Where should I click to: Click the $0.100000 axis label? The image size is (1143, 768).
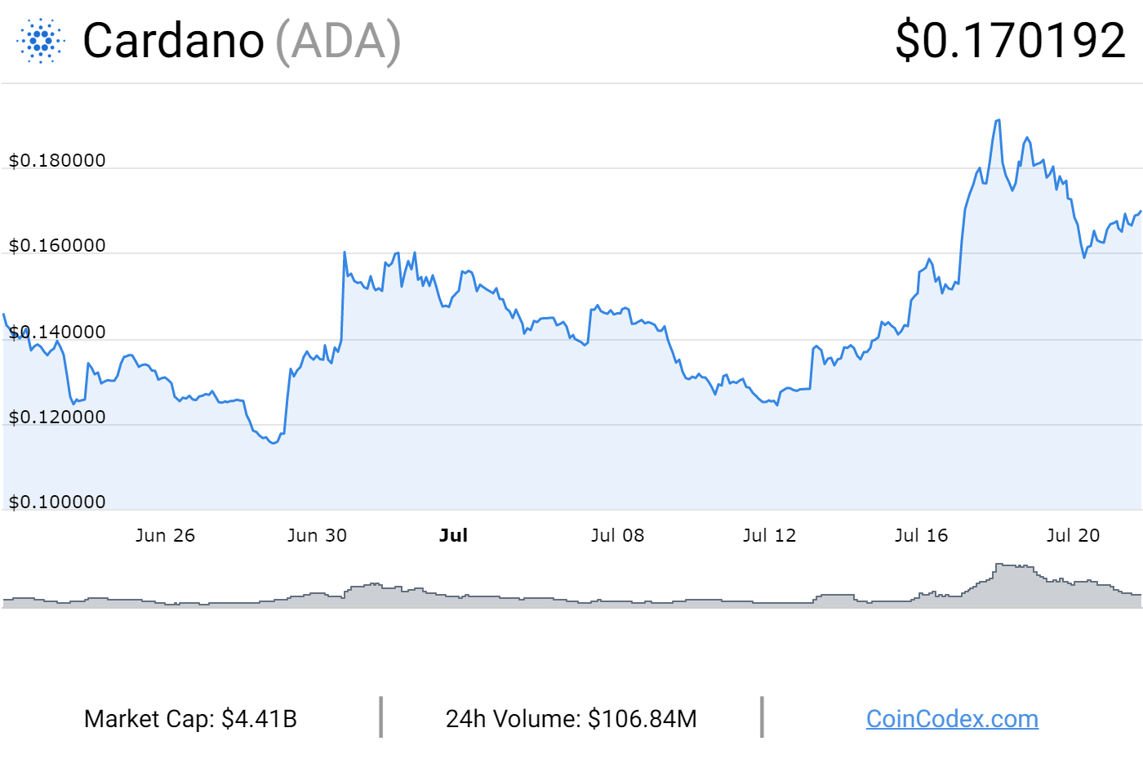click(x=57, y=501)
